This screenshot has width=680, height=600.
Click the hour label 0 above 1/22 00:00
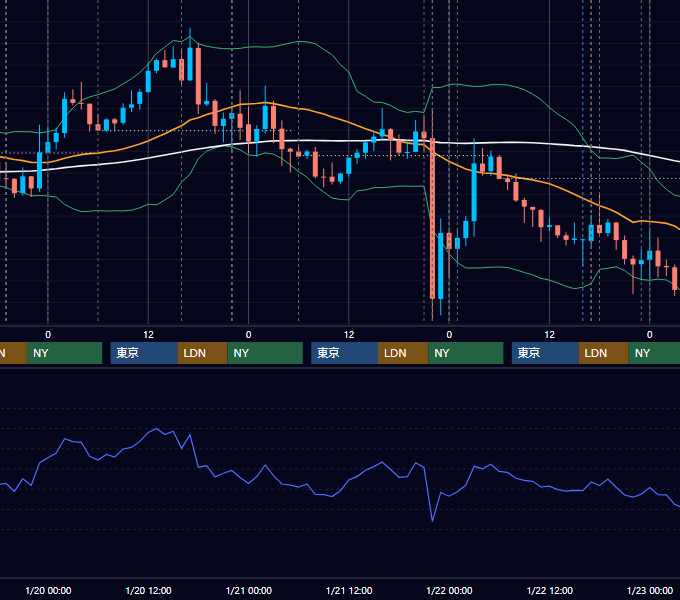pyautogui.click(x=449, y=335)
